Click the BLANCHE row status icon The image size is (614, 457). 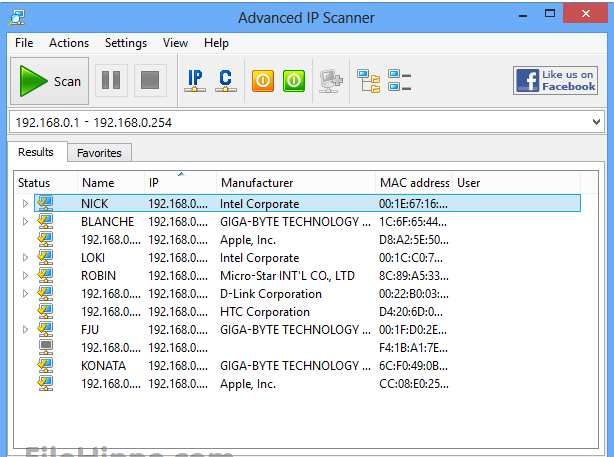pos(45,221)
